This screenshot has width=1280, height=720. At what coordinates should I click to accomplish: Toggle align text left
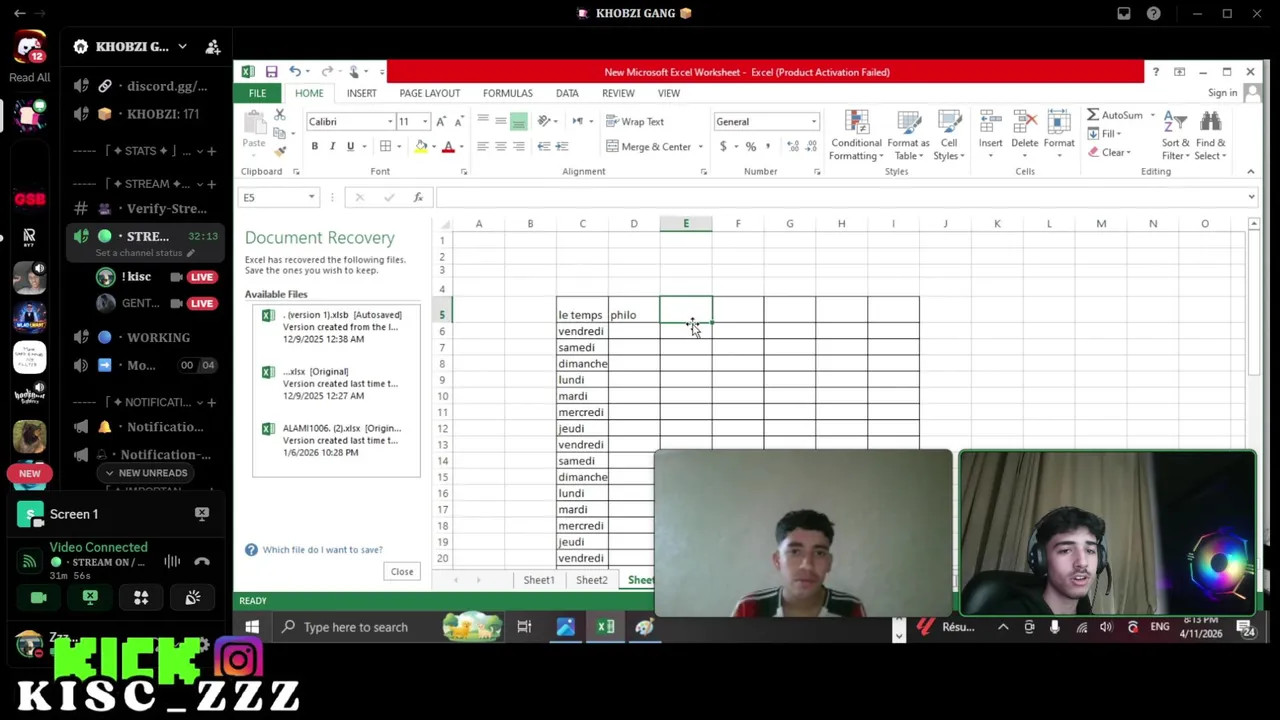(482, 146)
